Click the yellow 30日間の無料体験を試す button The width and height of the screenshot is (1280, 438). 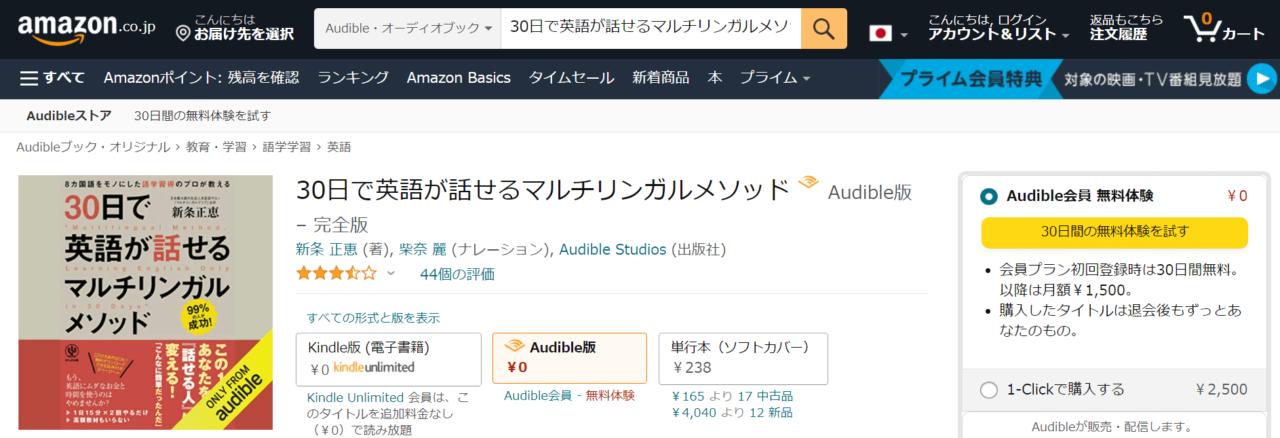(1114, 232)
